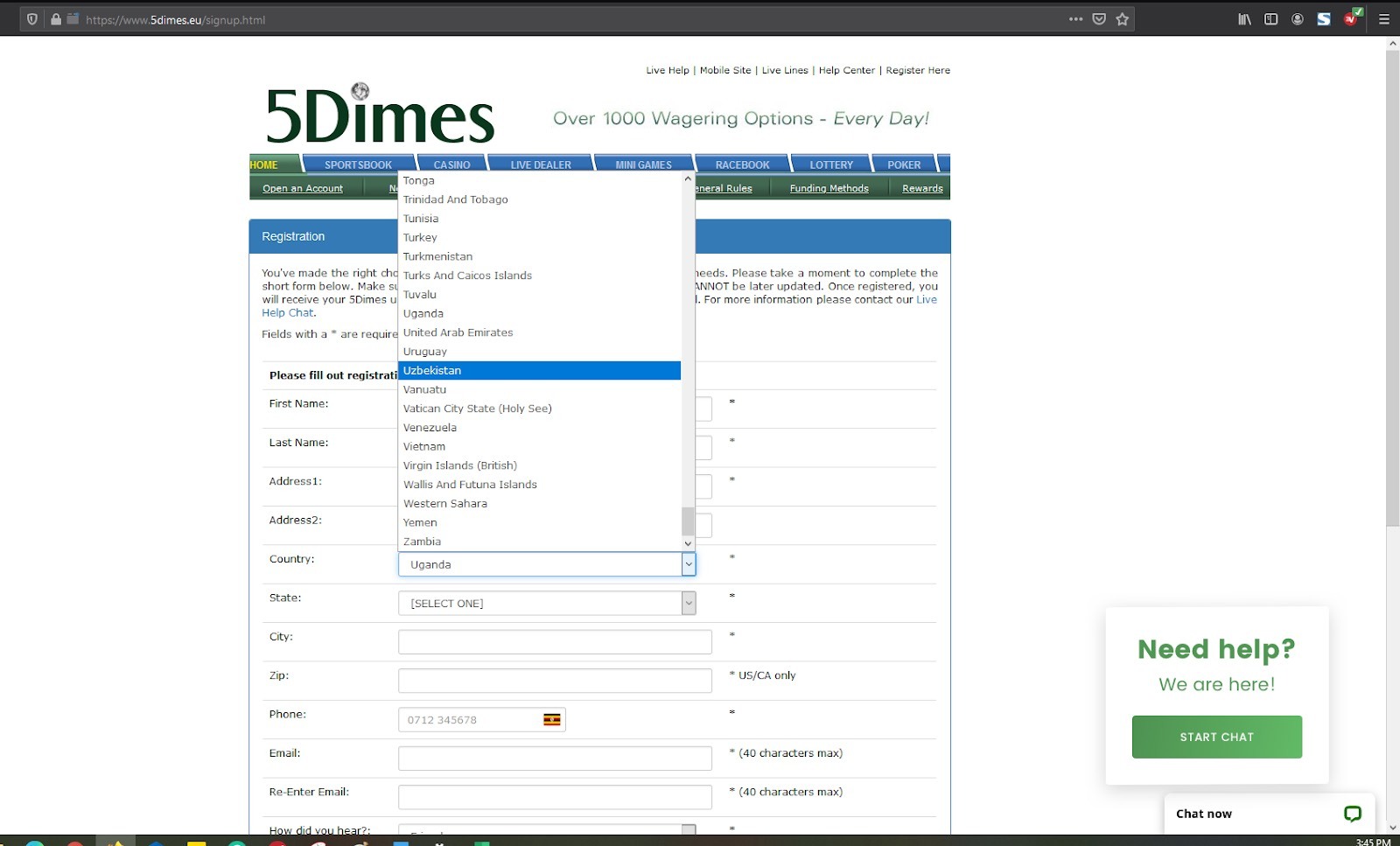Click the Live Help top link
This screenshot has width=1400, height=846.
pos(668,70)
